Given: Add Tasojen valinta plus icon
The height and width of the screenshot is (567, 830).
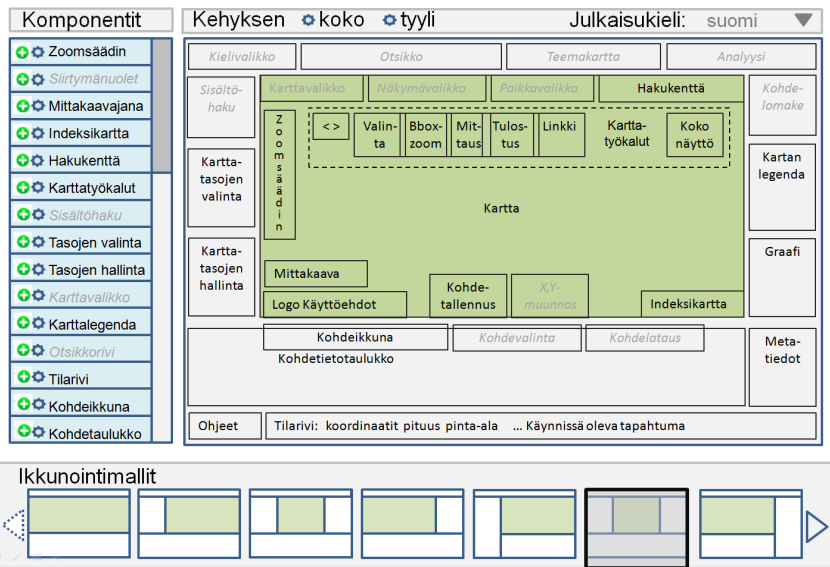Looking at the screenshot, I should tap(22, 242).
